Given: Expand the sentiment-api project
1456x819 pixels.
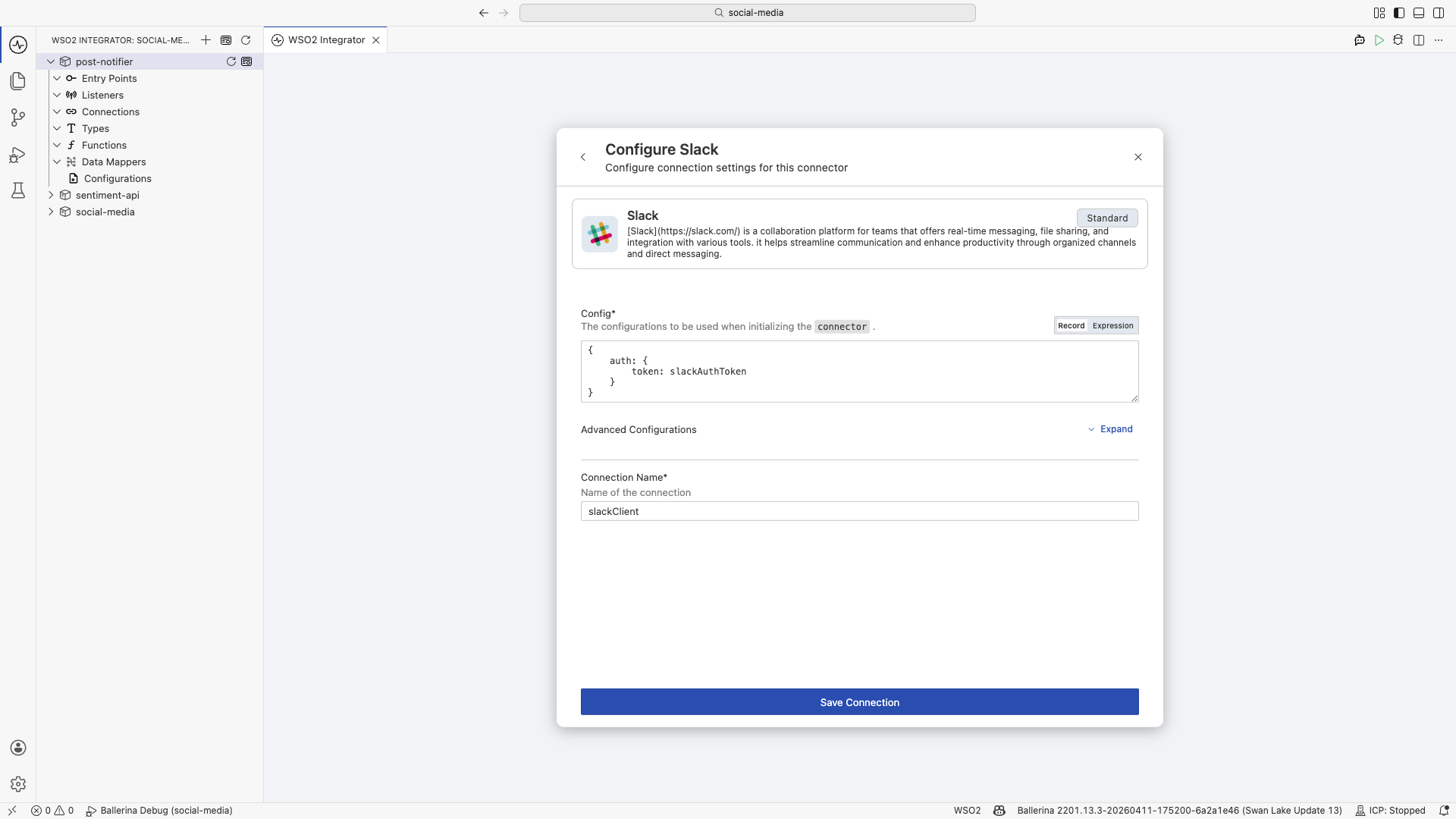Looking at the screenshot, I should click(51, 195).
